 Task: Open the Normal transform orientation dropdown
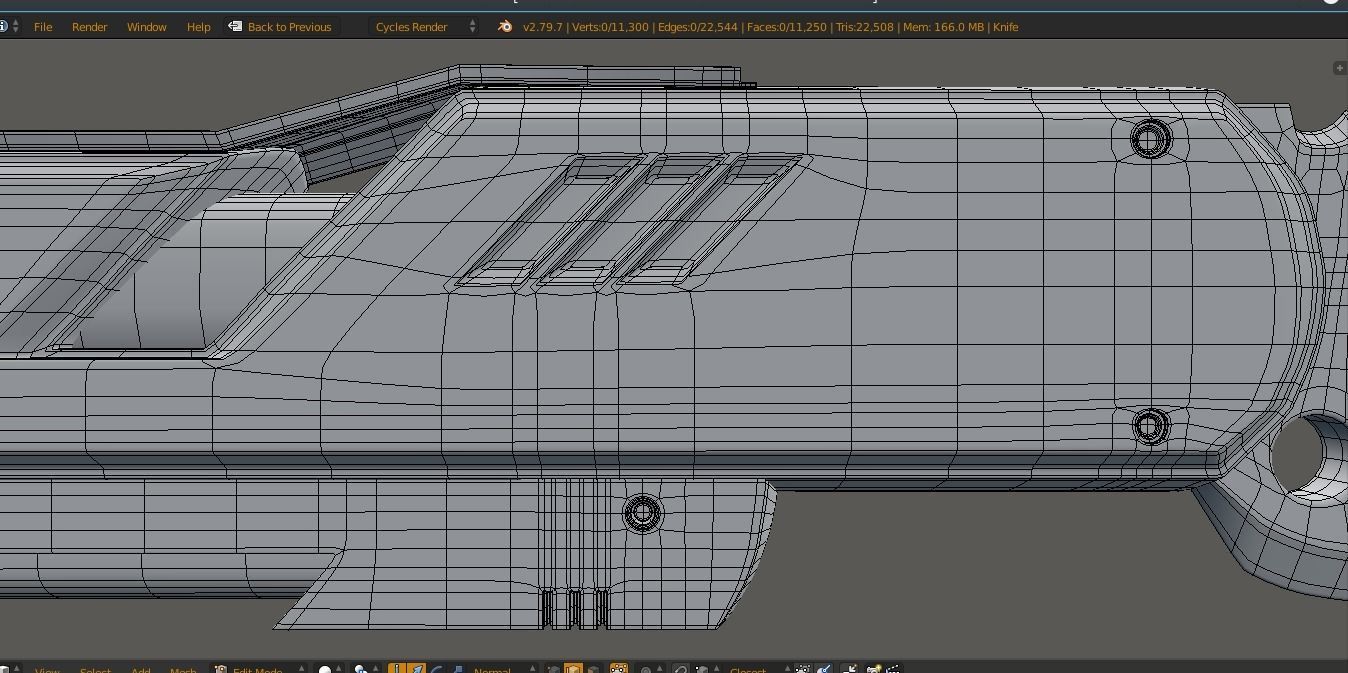[502, 669]
